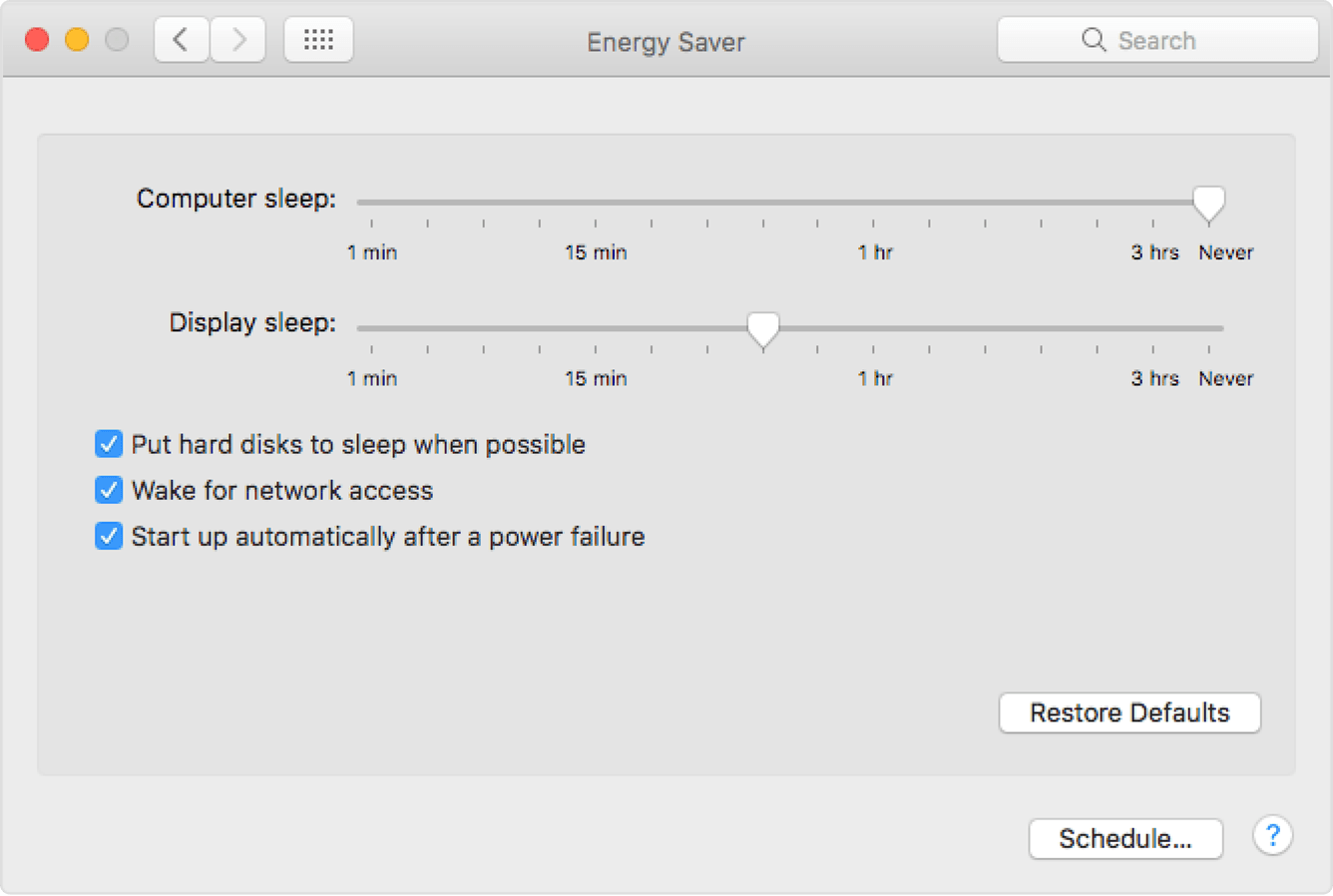Open help via the question mark icon

click(x=1273, y=836)
